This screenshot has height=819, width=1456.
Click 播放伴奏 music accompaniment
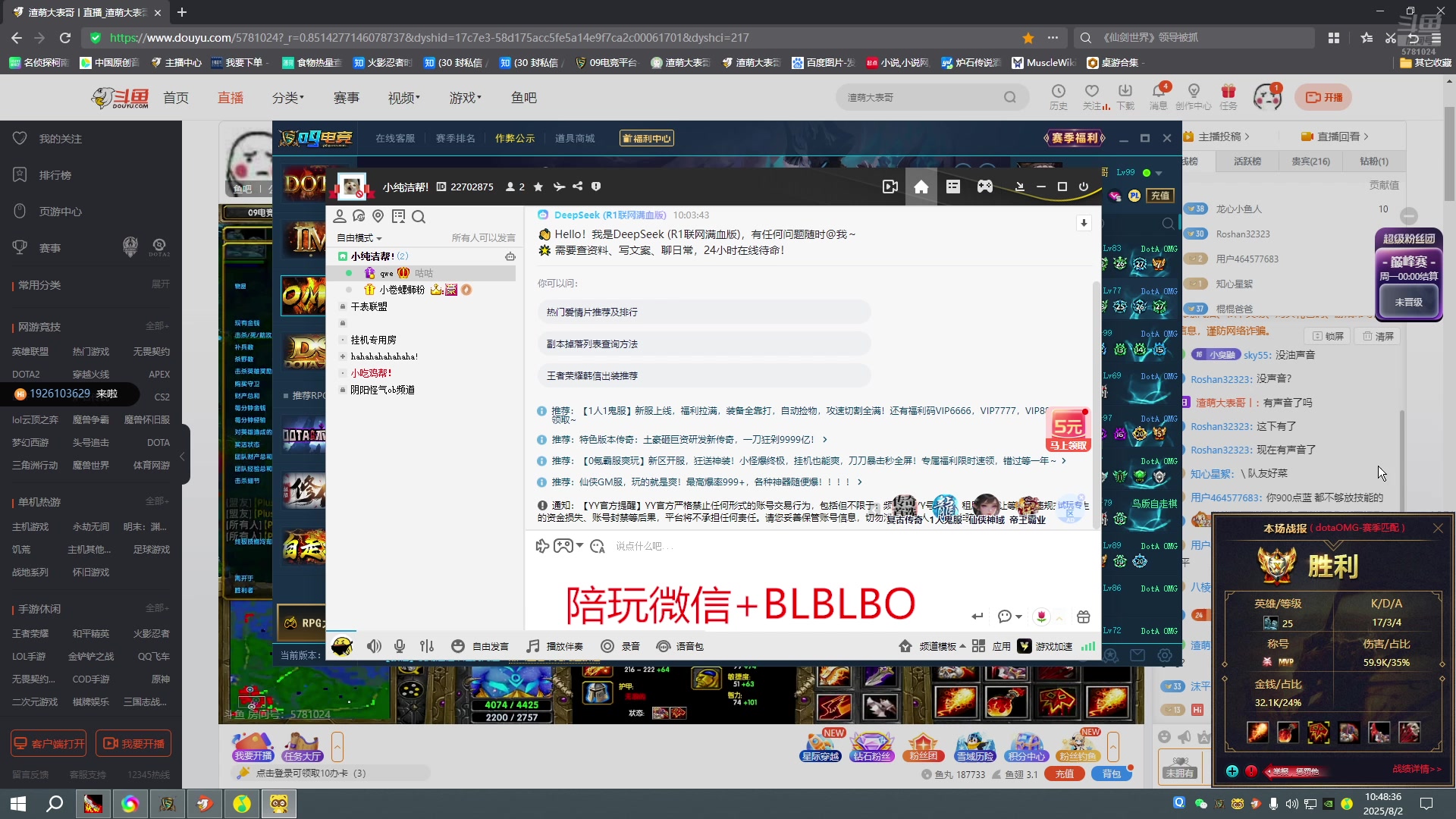[x=555, y=646]
